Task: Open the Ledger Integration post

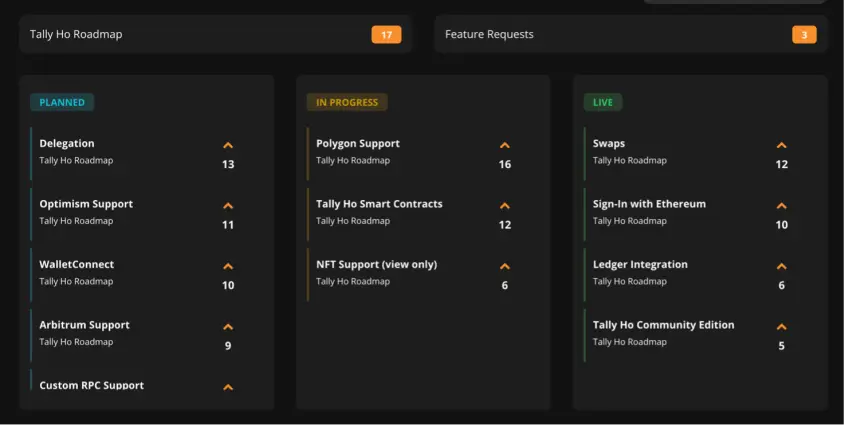Action: (640, 264)
